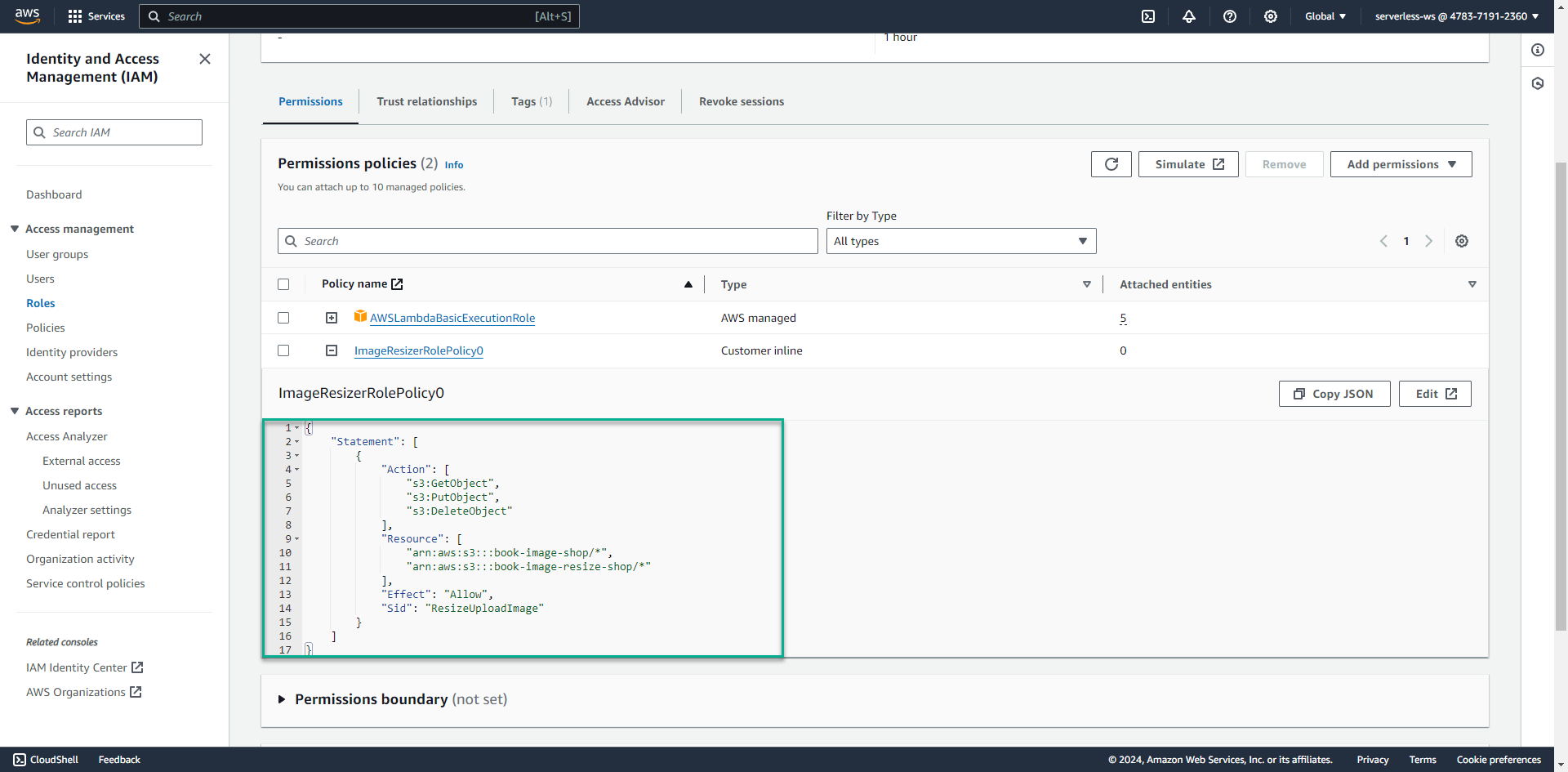Open CloudShell from the footer
The height and width of the screenshot is (772, 1568).
(x=46, y=760)
